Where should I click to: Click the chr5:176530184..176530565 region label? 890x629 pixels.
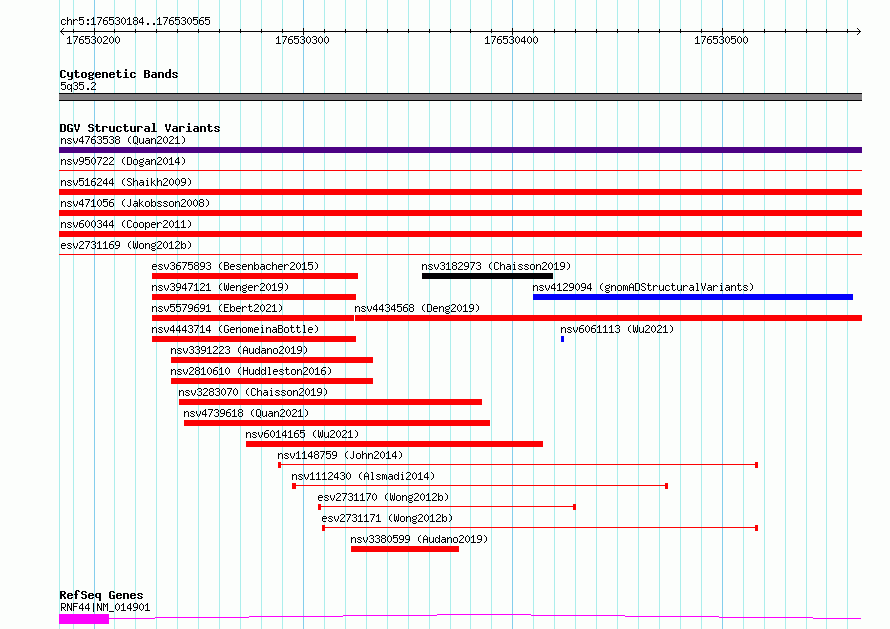coord(135,21)
